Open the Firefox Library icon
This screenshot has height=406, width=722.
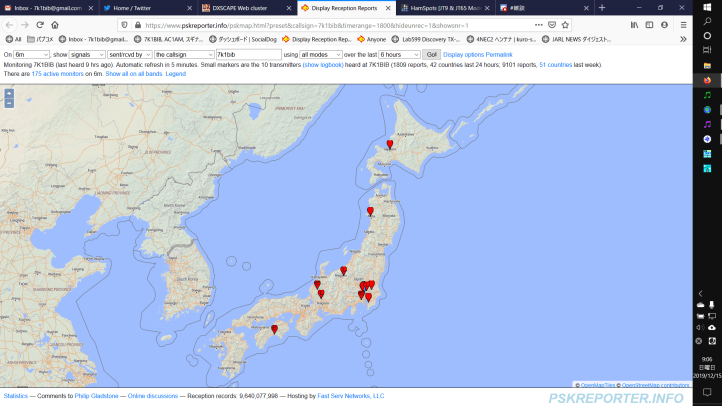click(634, 25)
